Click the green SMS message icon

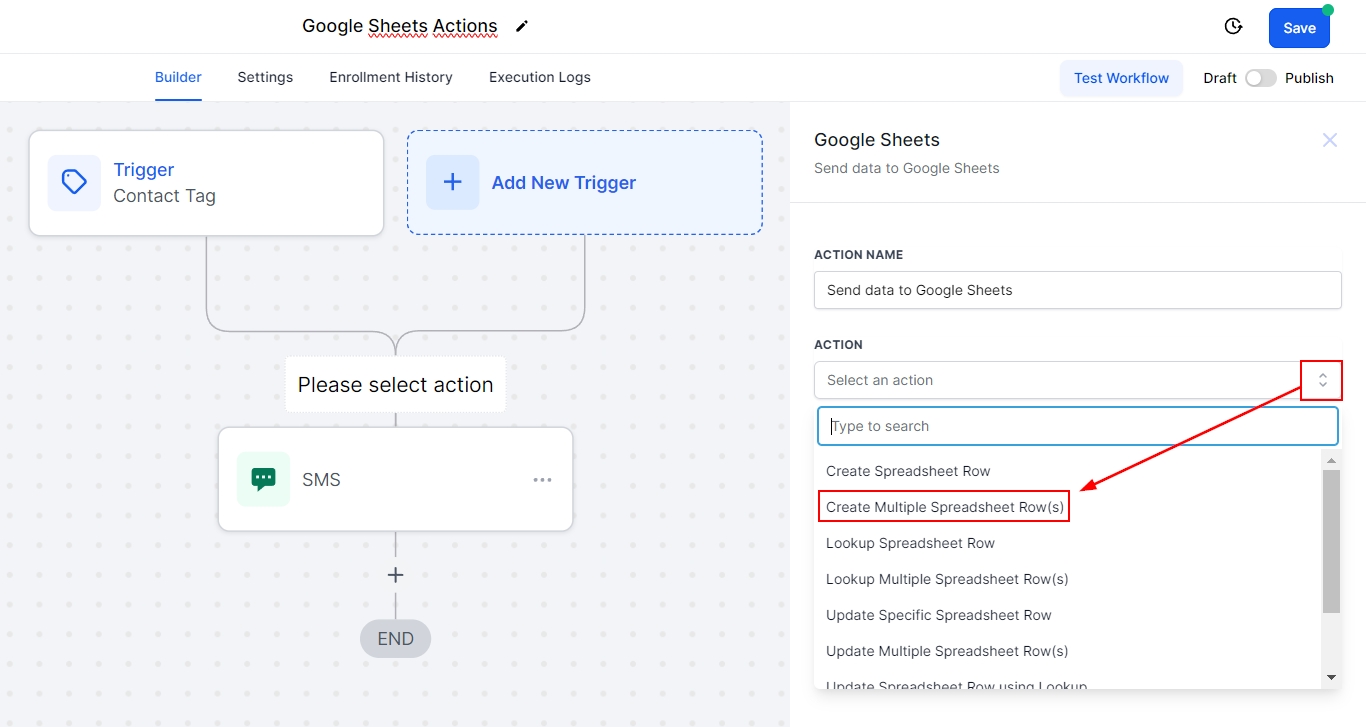click(263, 480)
